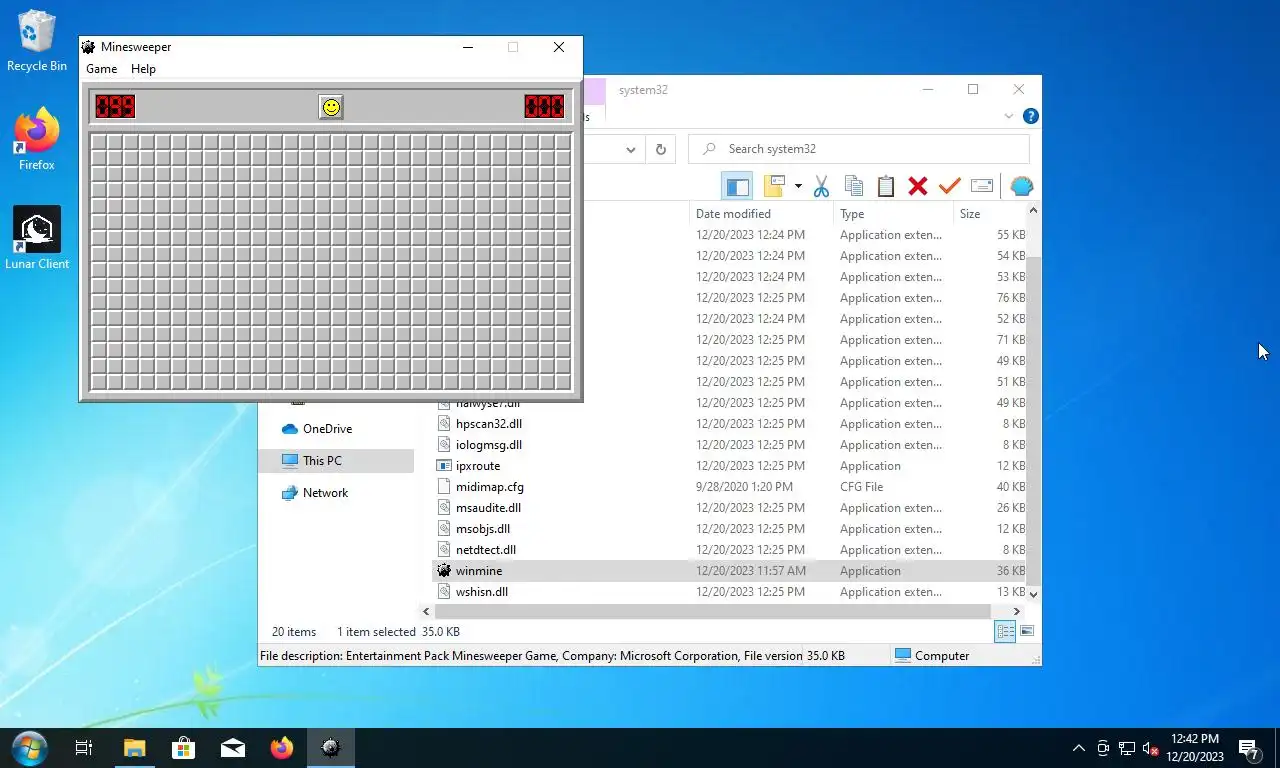Click the scroll up arrow in file list

tap(1033, 211)
